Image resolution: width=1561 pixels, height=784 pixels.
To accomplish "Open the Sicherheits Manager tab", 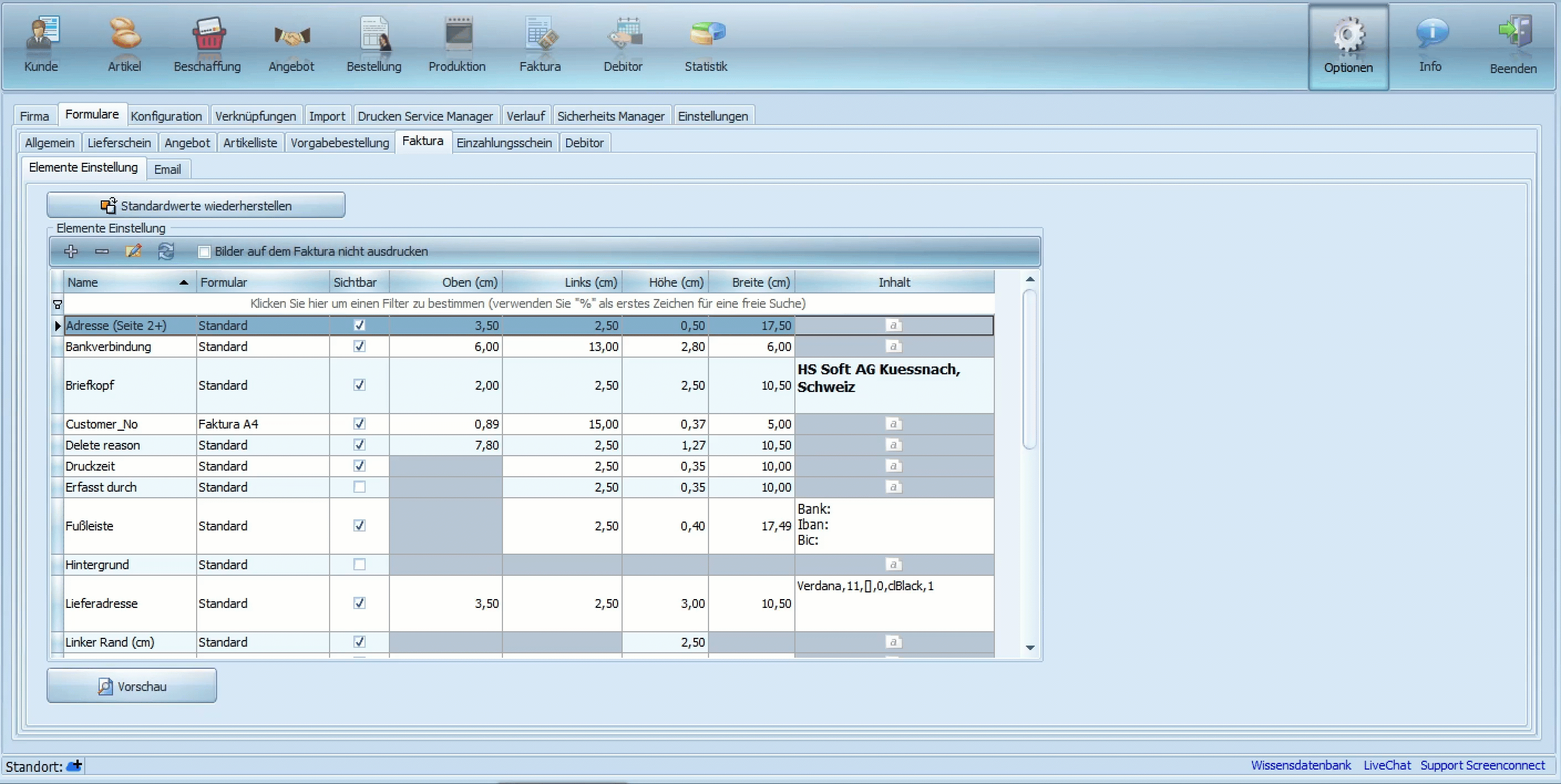I will (610, 116).
